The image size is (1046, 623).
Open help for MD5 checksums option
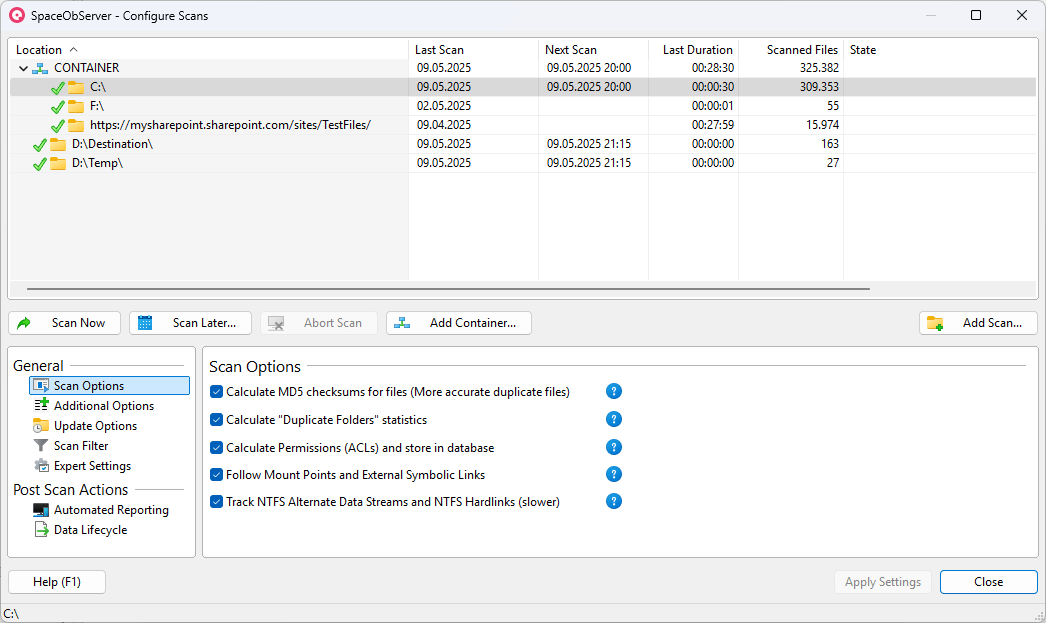pyautogui.click(x=614, y=392)
